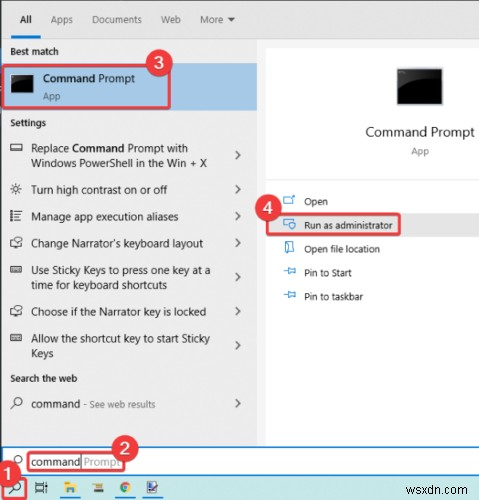This screenshot has height=500, width=479.
Task: Click the app execution aliases list icon
Action: [x=16, y=216]
